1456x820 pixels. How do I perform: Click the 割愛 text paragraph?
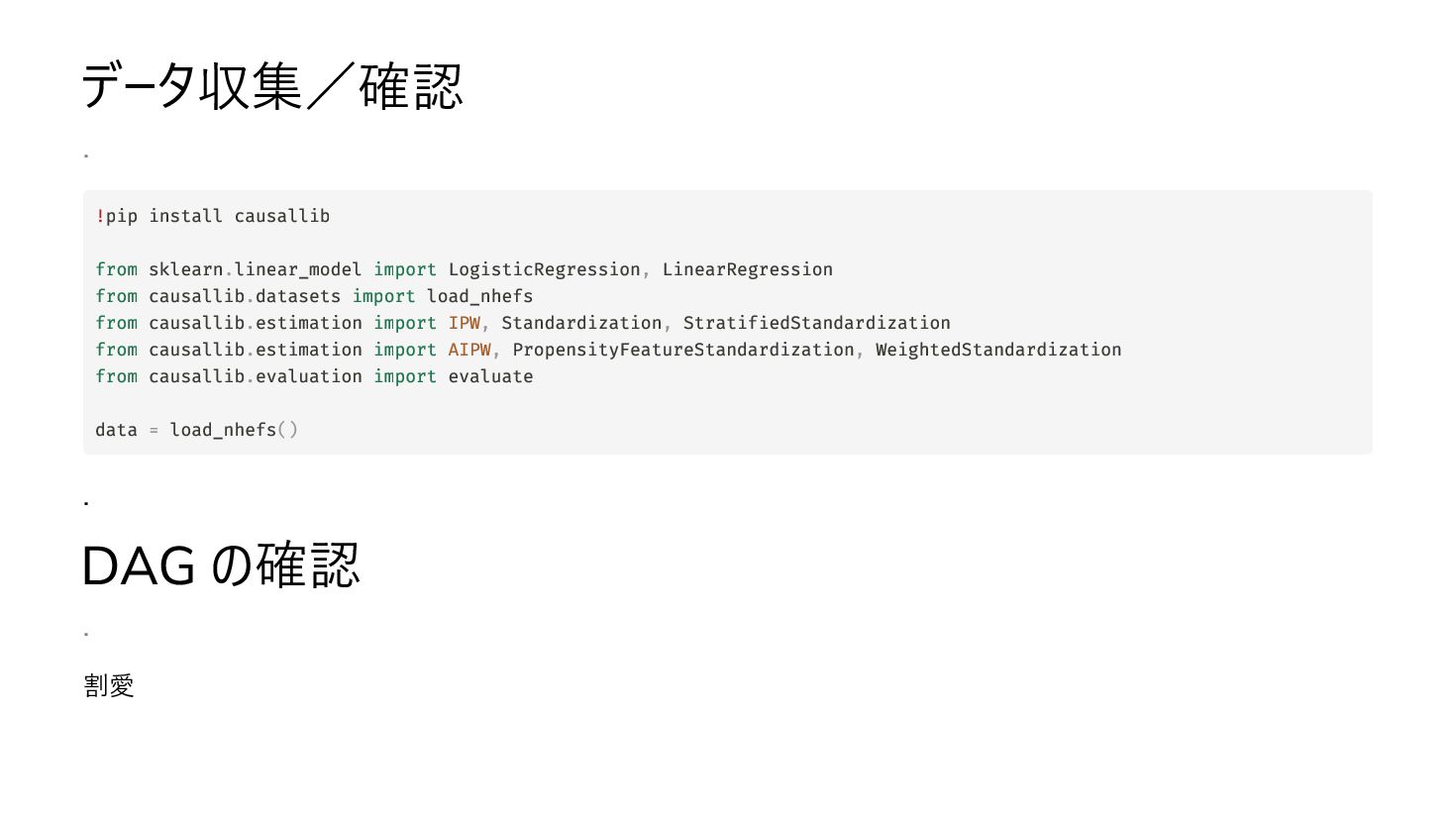109,685
